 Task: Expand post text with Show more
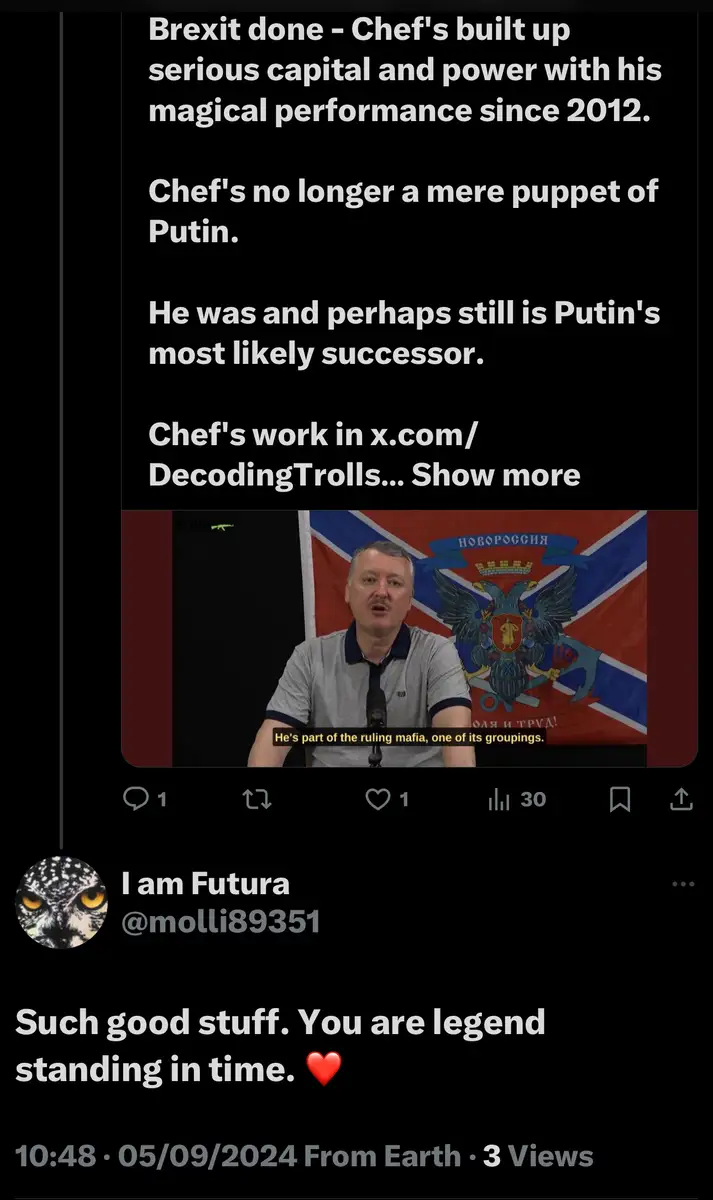coord(496,474)
